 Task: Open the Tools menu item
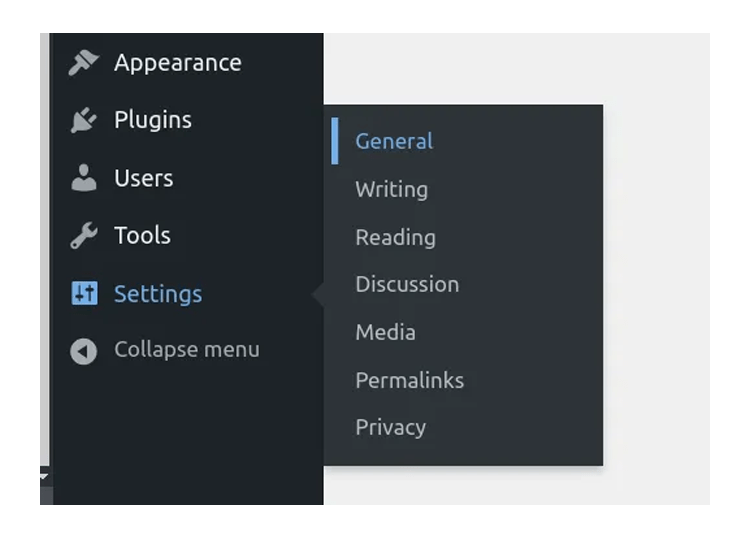(142, 235)
